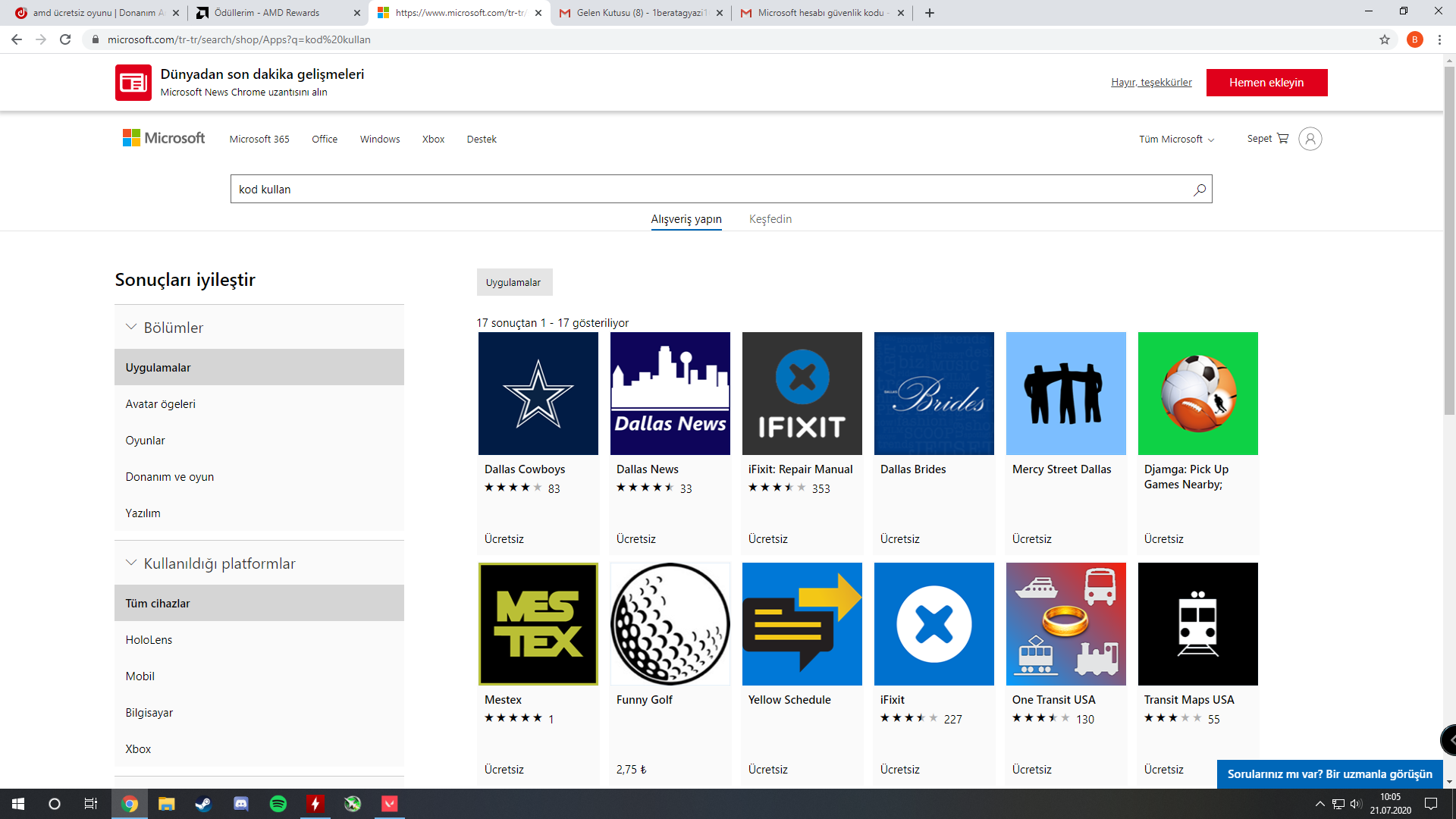The width and height of the screenshot is (1456, 819).
Task: Open Task View on the taskbar
Action: 91,804
